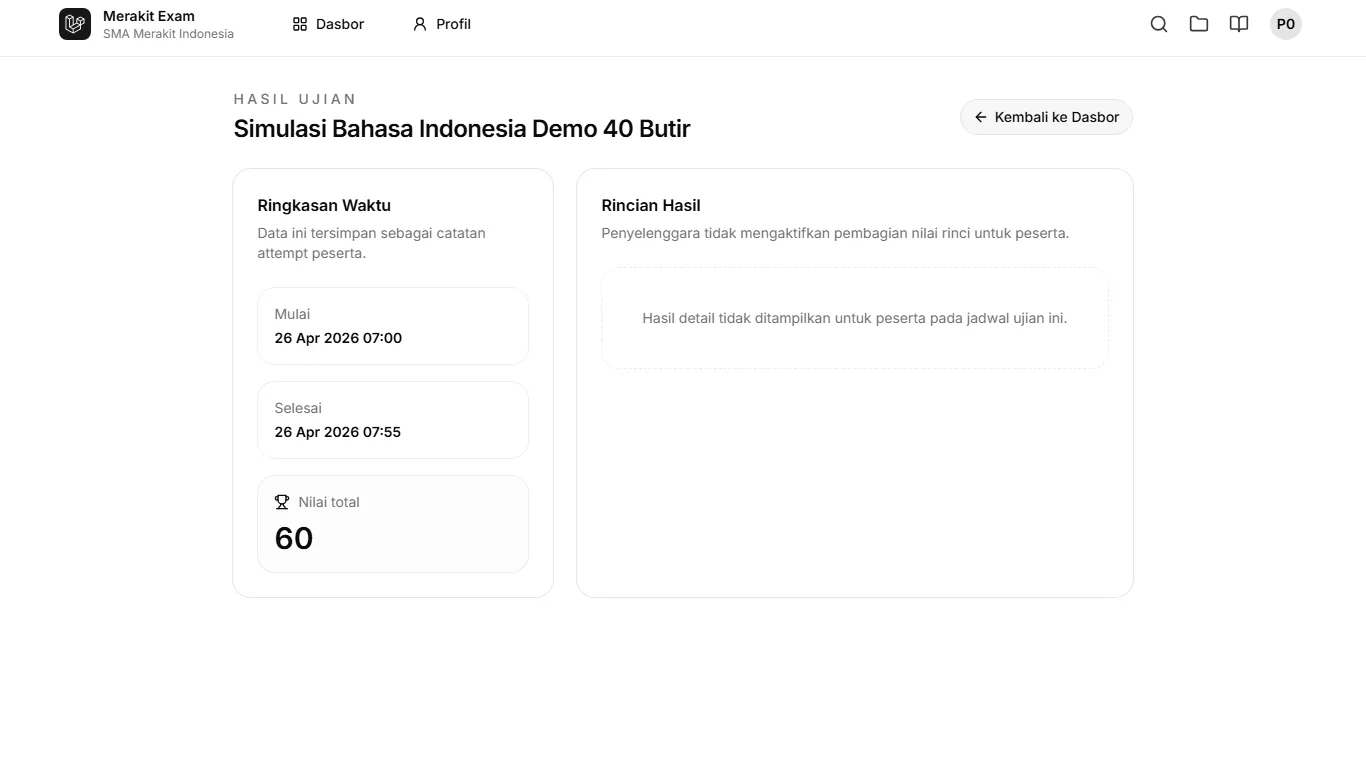
Task: Go to Dasbor in top navigation
Action: coord(328,24)
